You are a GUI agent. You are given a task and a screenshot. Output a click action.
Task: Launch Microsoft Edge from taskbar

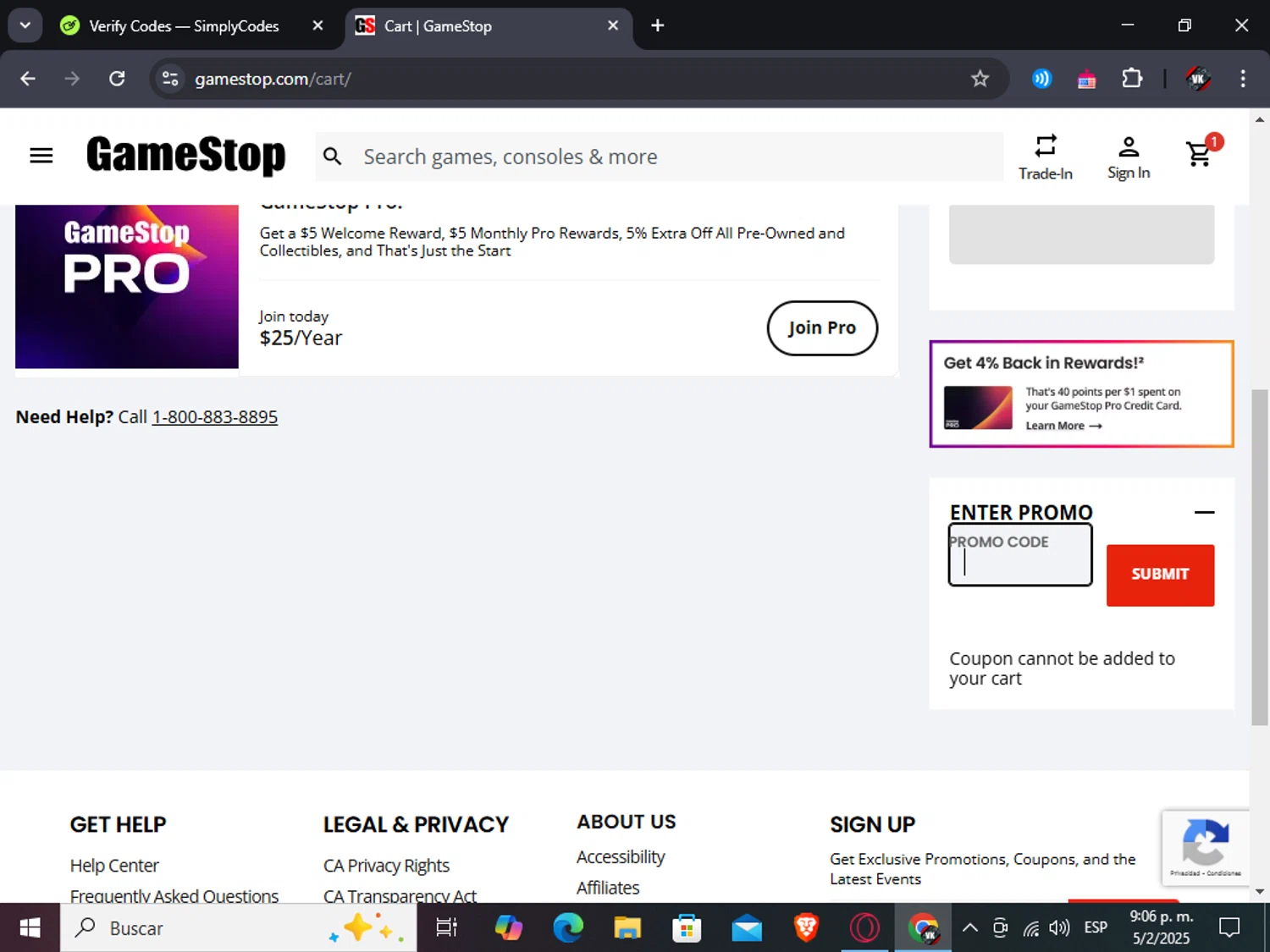(568, 928)
